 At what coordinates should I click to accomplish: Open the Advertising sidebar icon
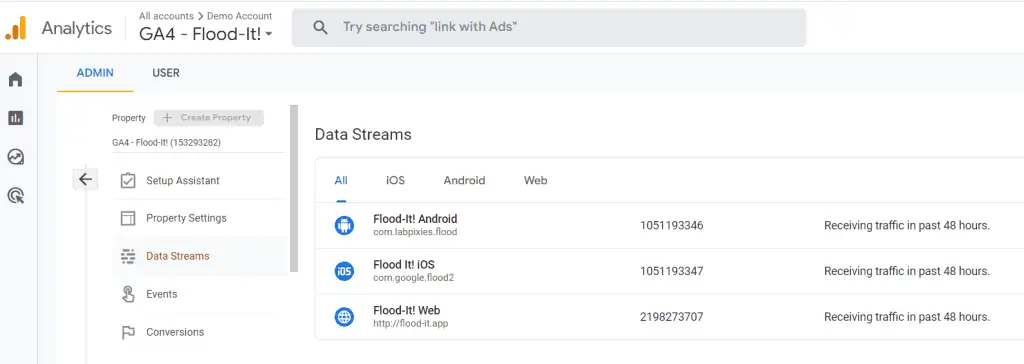tap(15, 195)
